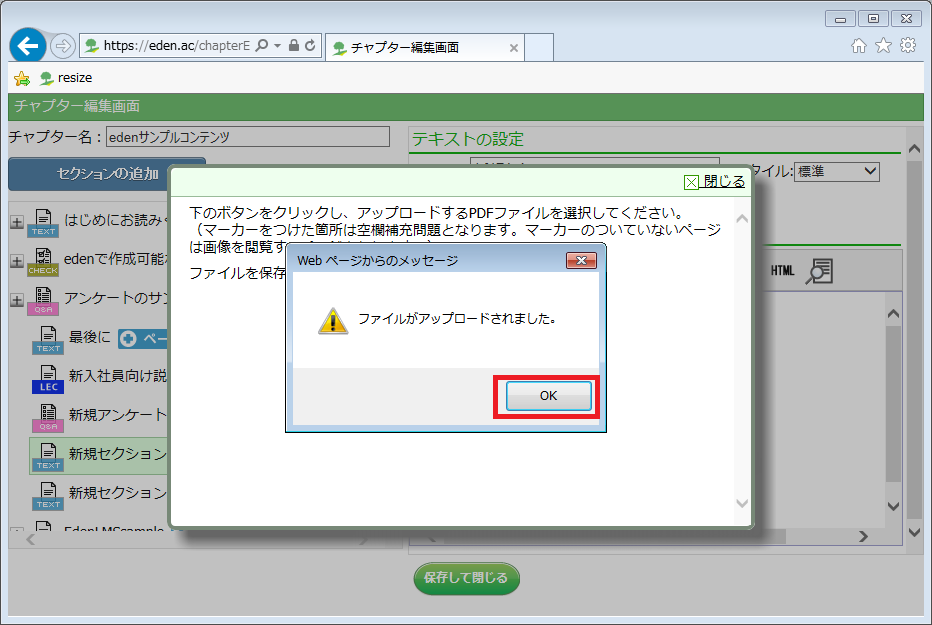
Task: Click the HTML source button in the editor toolbar
Action: [782, 271]
